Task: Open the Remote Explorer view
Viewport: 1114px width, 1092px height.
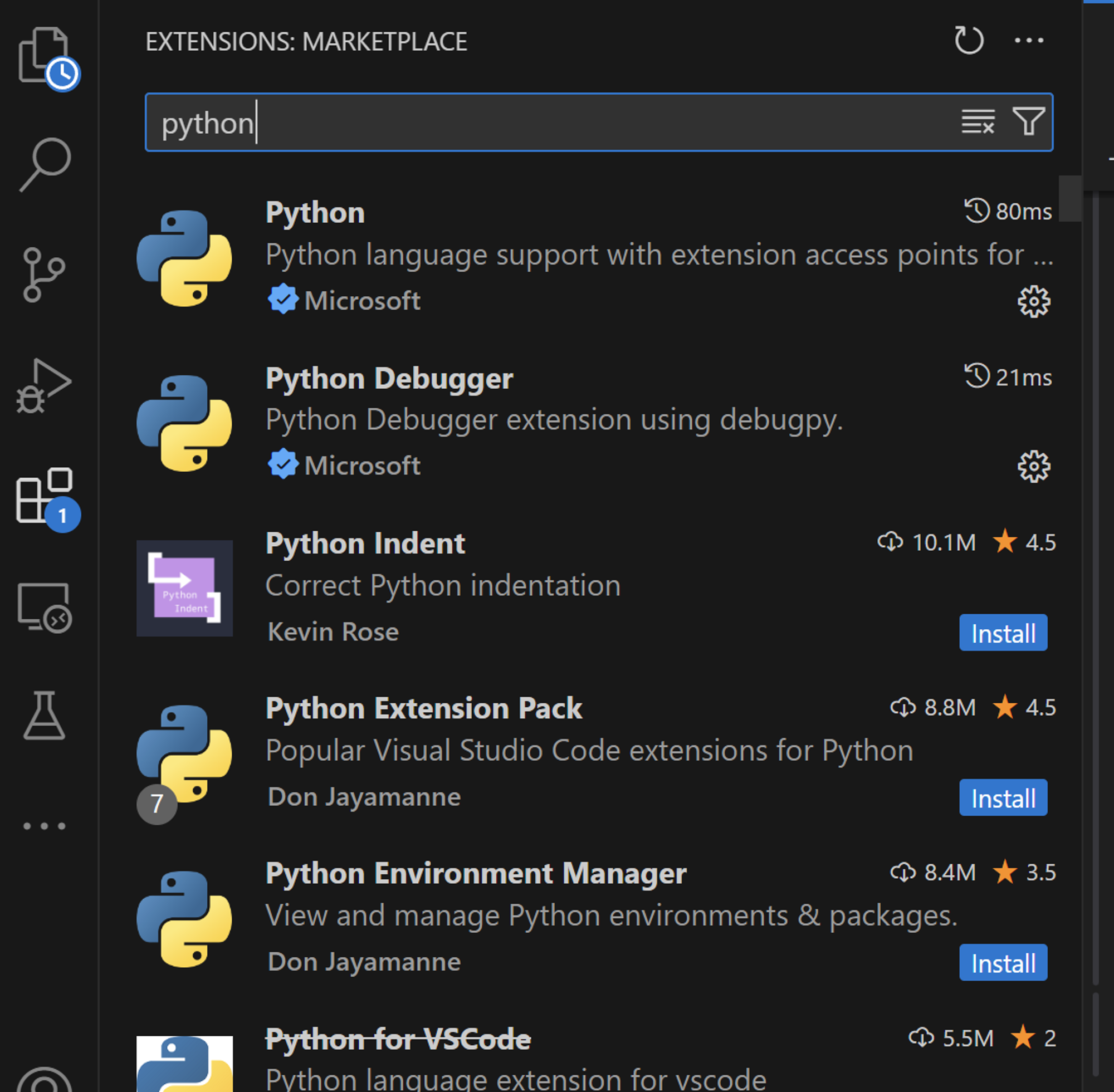Action: tap(44, 608)
